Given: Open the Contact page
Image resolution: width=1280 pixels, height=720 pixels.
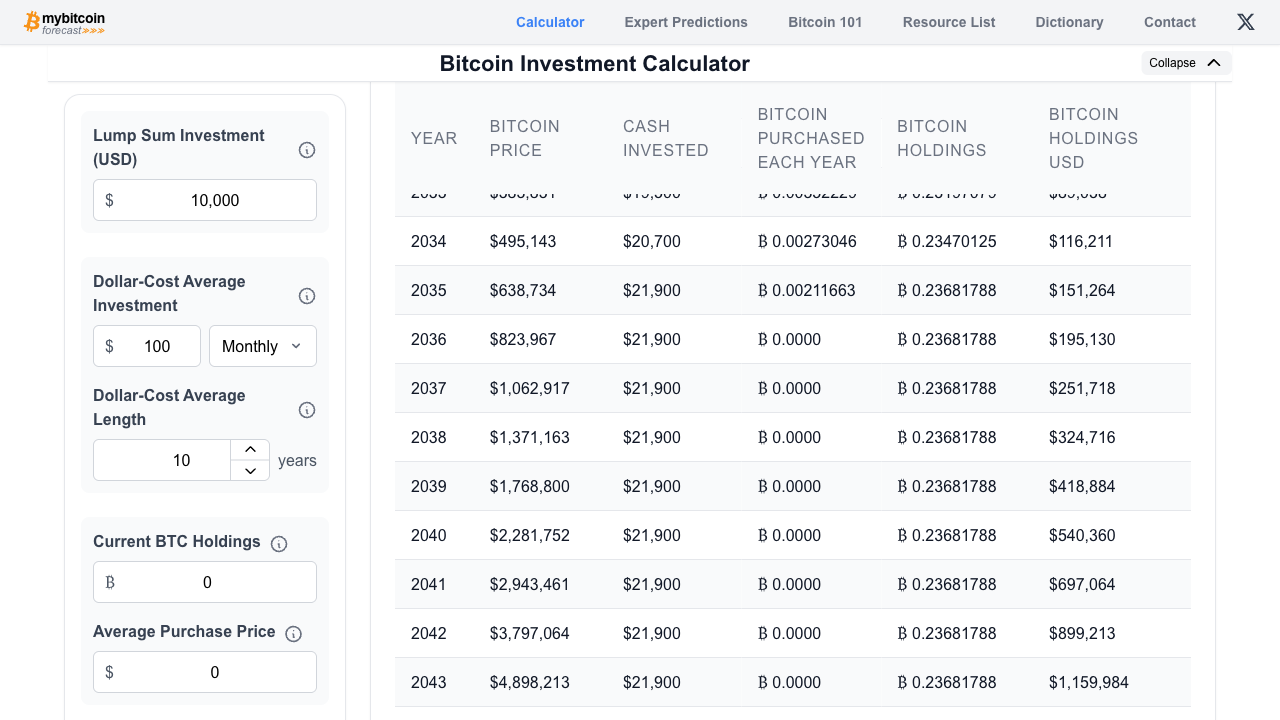Looking at the screenshot, I should tap(1169, 22).
